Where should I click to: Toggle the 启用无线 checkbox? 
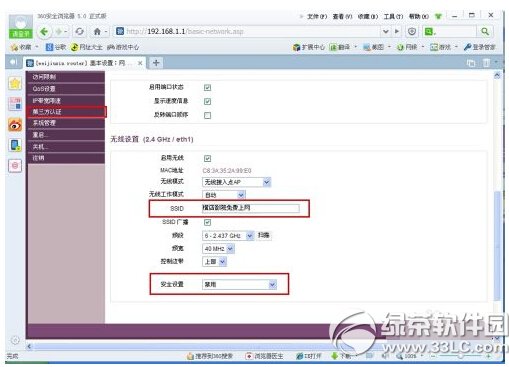click(207, 159)
